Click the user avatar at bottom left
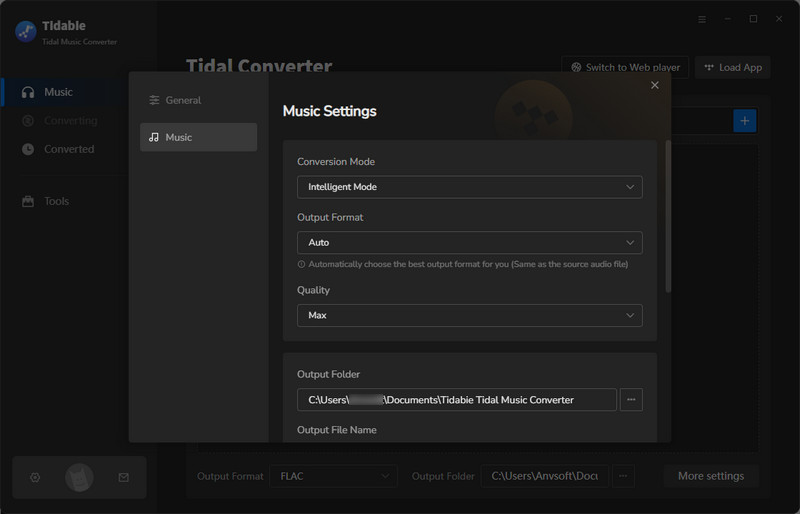 pos(79,478)
